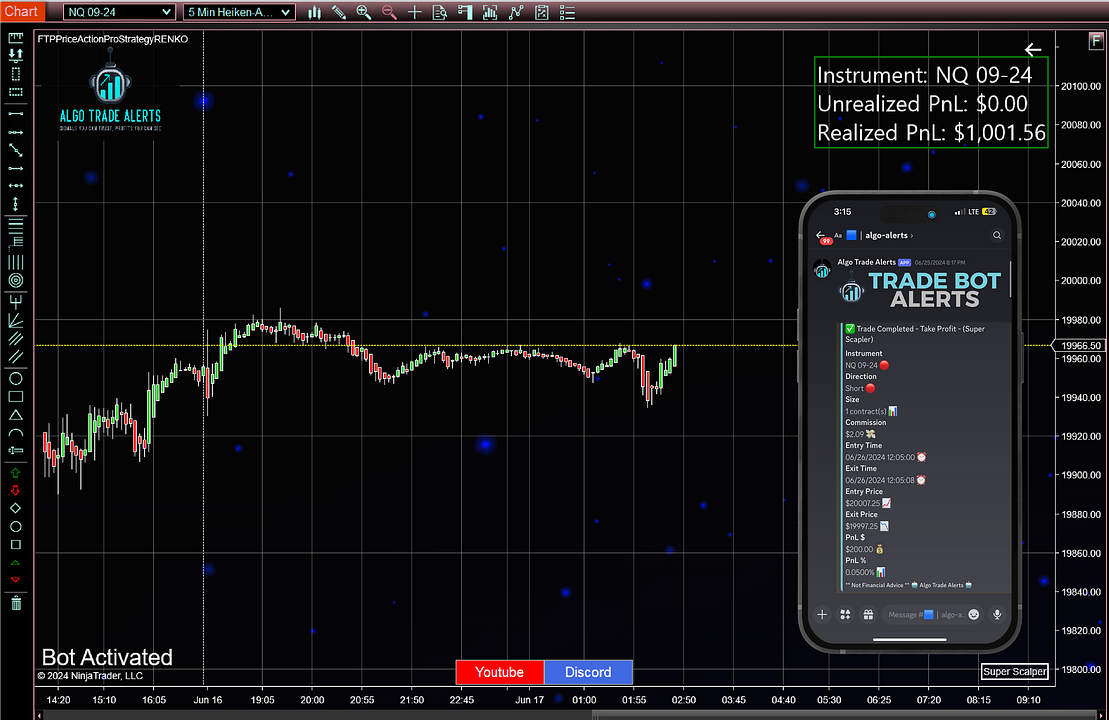Screen dimensions: 1109x720
Task: Click the FTPPriceActionProStrategyRENKO strategy label
Action: click(112, 39)
